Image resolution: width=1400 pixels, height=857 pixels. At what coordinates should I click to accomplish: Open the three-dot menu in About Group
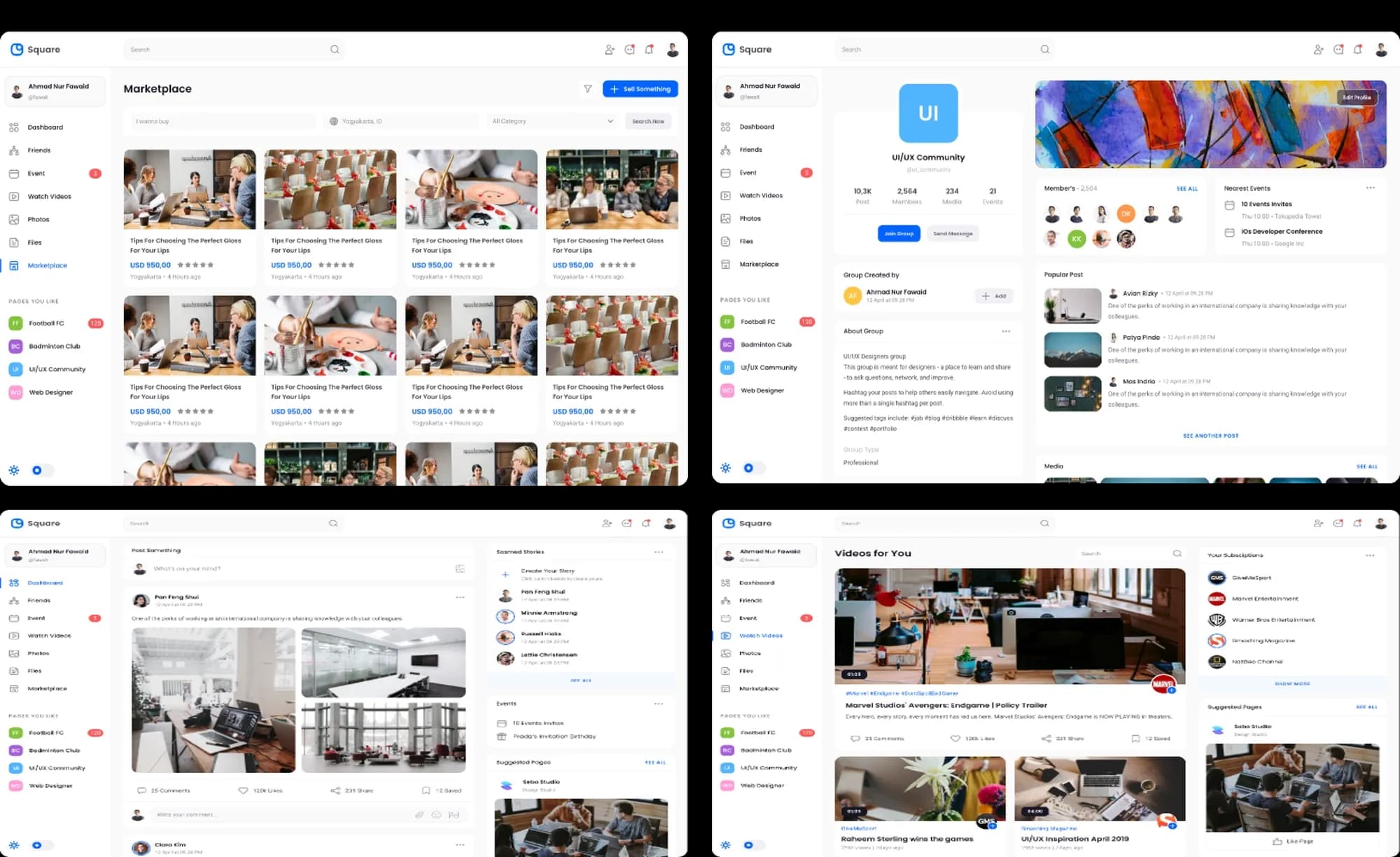point(1006,331)
